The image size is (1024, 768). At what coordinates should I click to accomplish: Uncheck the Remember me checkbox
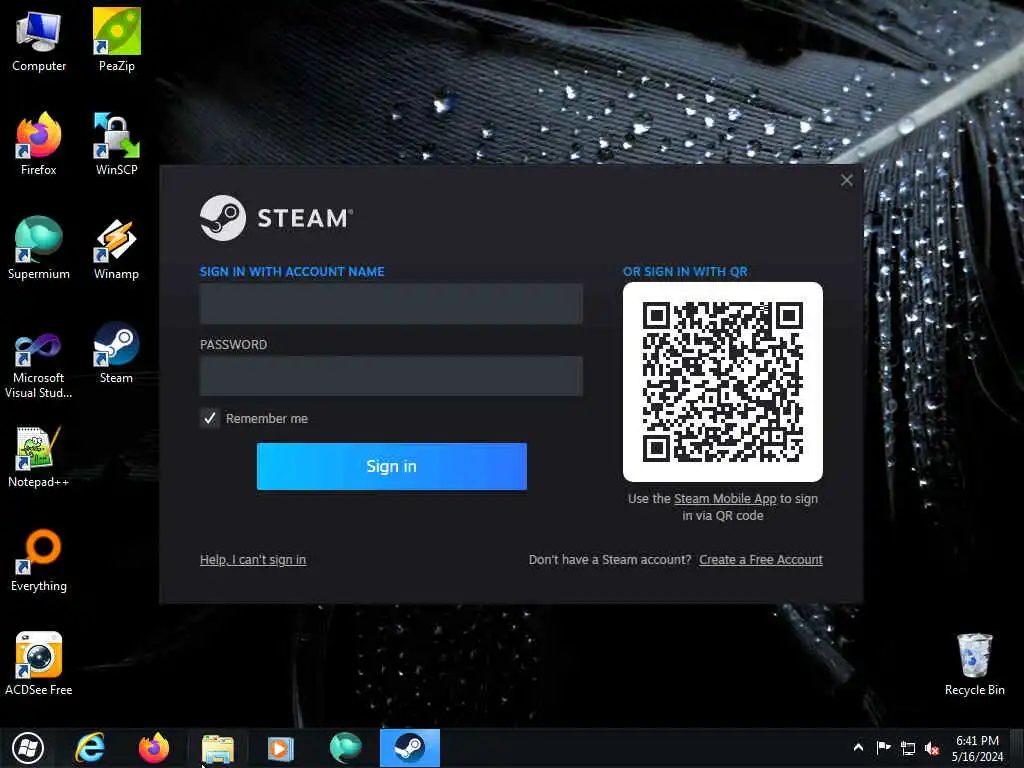click(x=210, y=418)
